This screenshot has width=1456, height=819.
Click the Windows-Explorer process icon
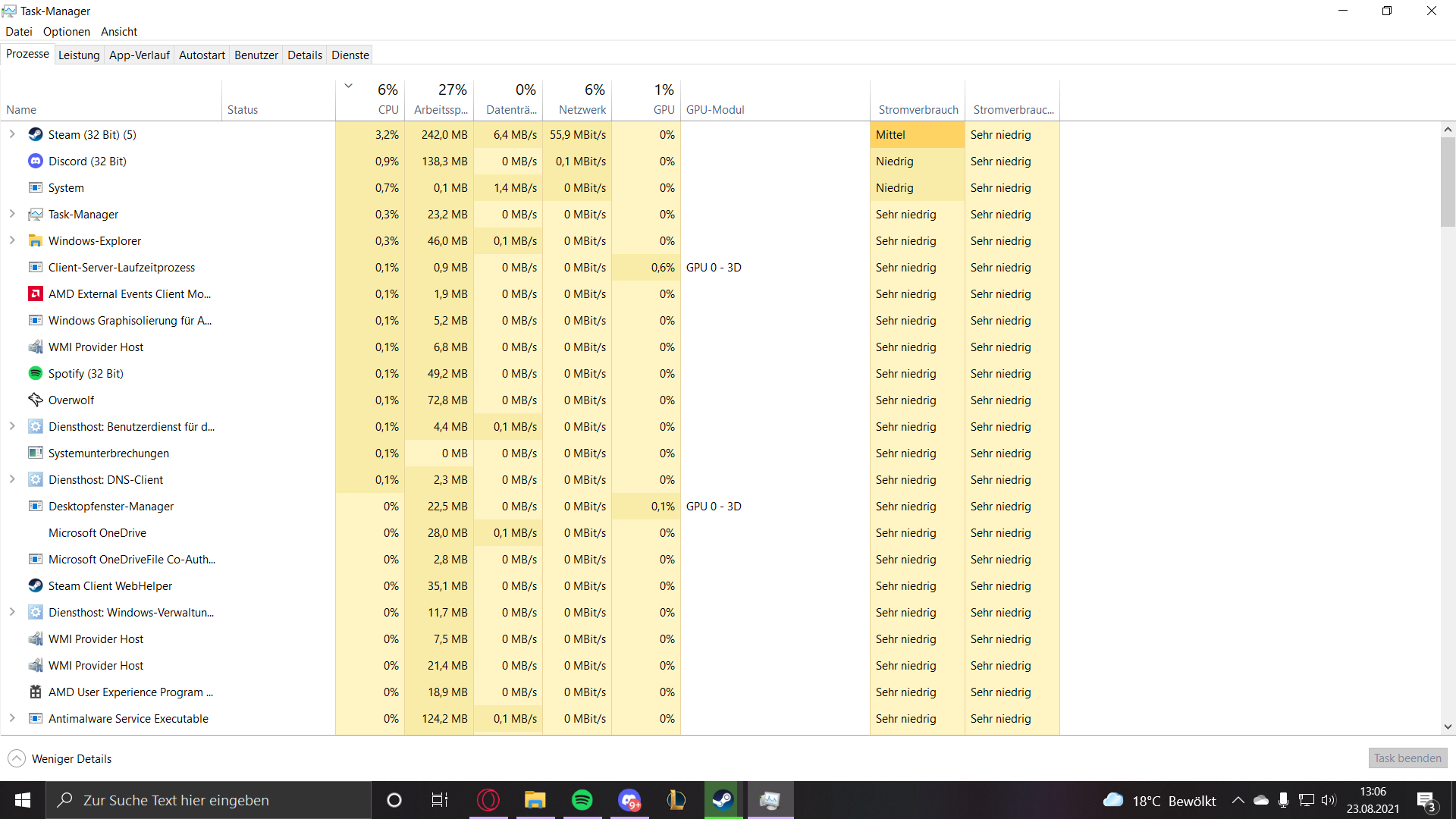(36, 240)
